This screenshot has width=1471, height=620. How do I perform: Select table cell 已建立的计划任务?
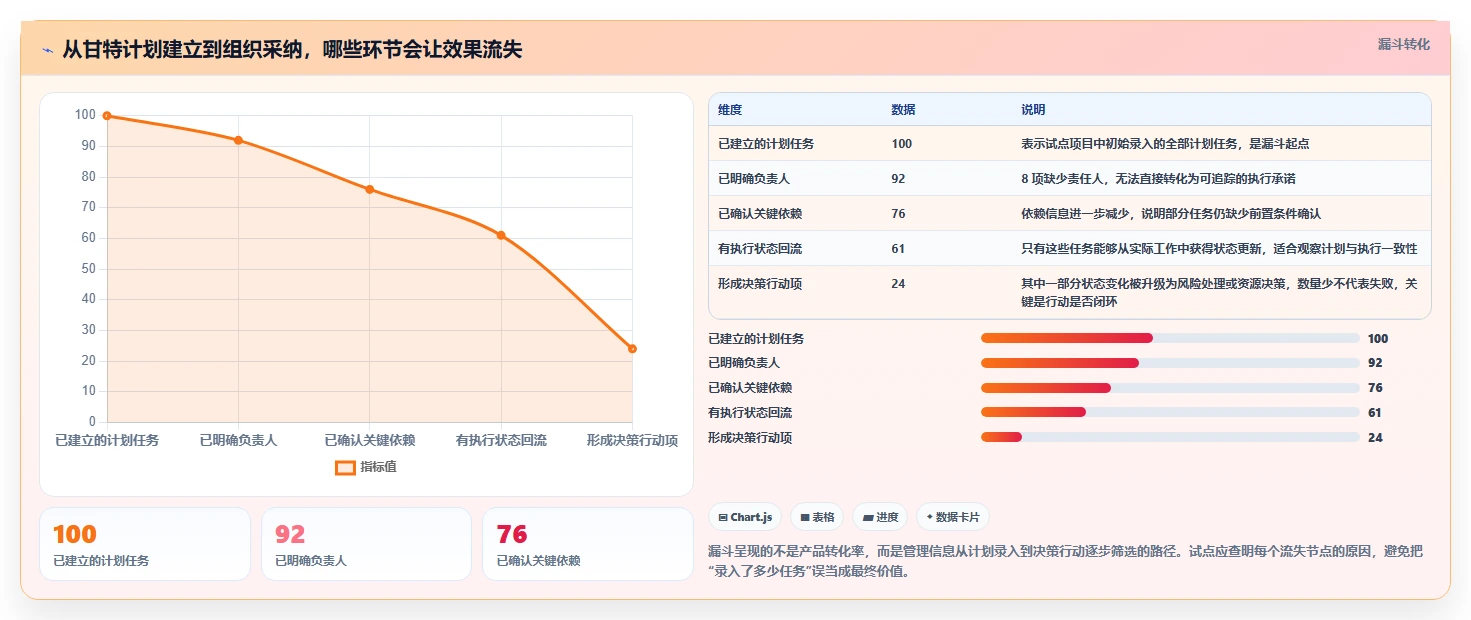coord(766,144)
